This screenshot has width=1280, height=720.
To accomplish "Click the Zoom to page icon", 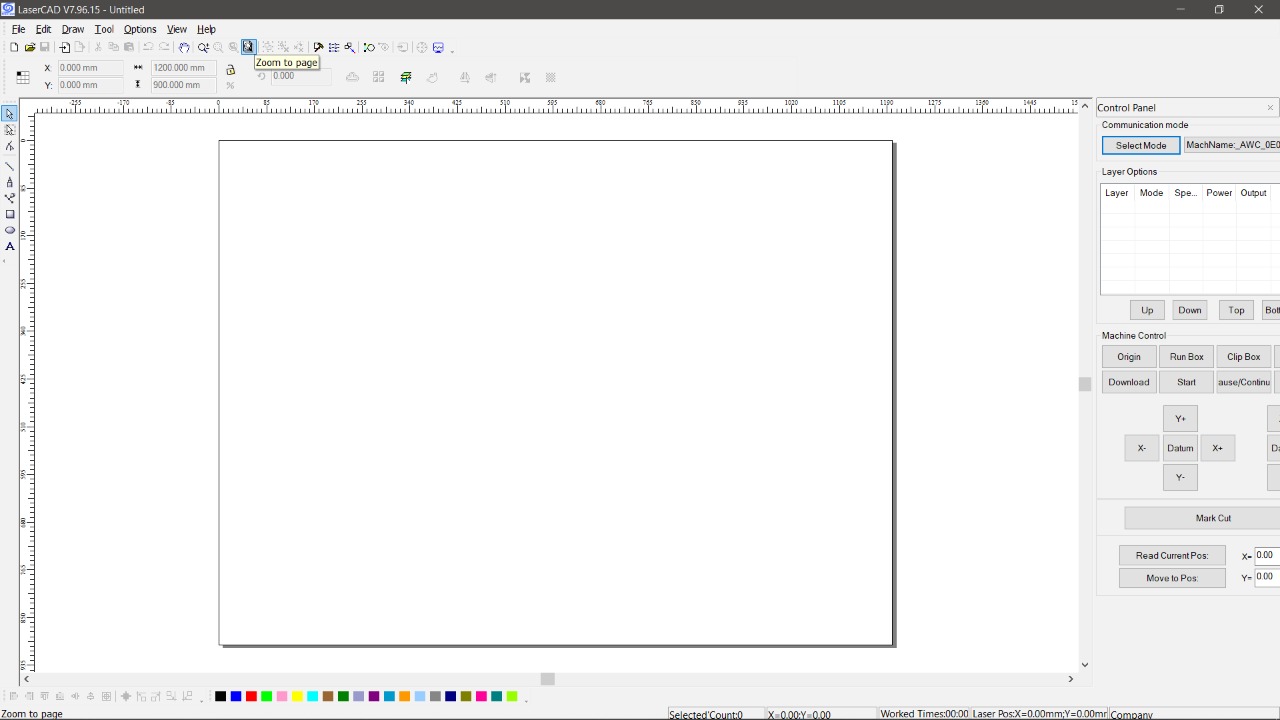I will point(248,47).
